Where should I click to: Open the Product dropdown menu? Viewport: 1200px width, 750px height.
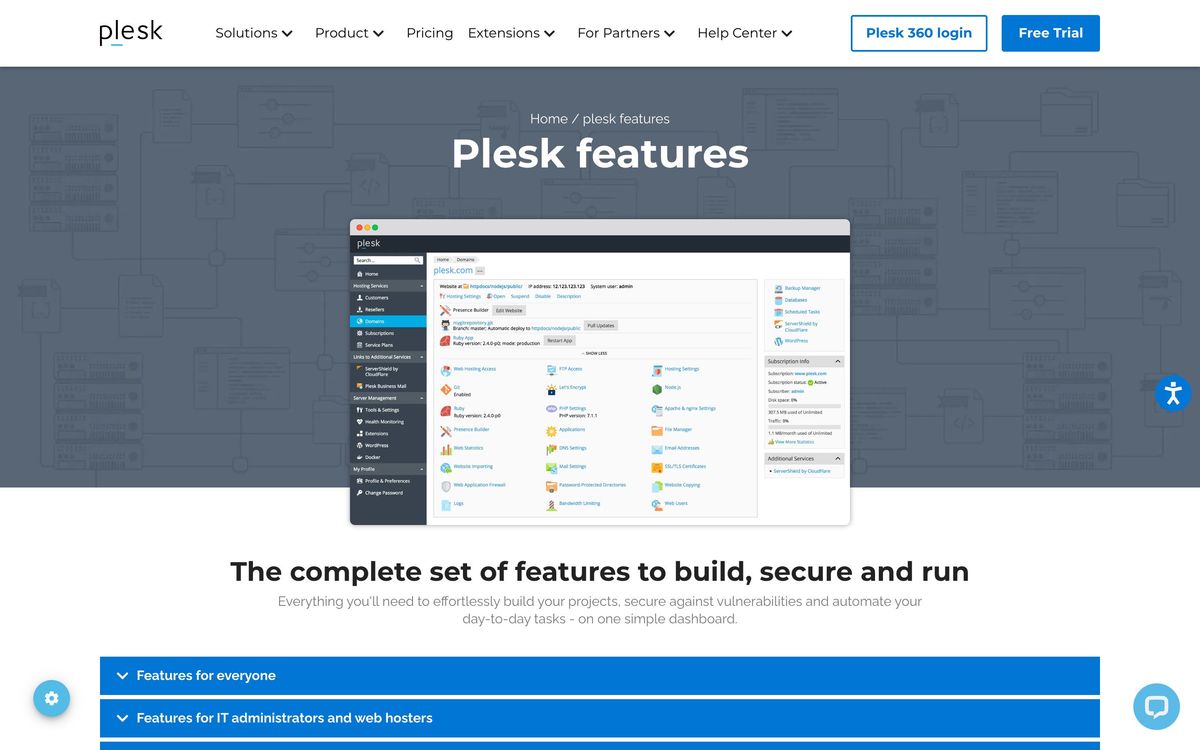(x=349, y=33)
